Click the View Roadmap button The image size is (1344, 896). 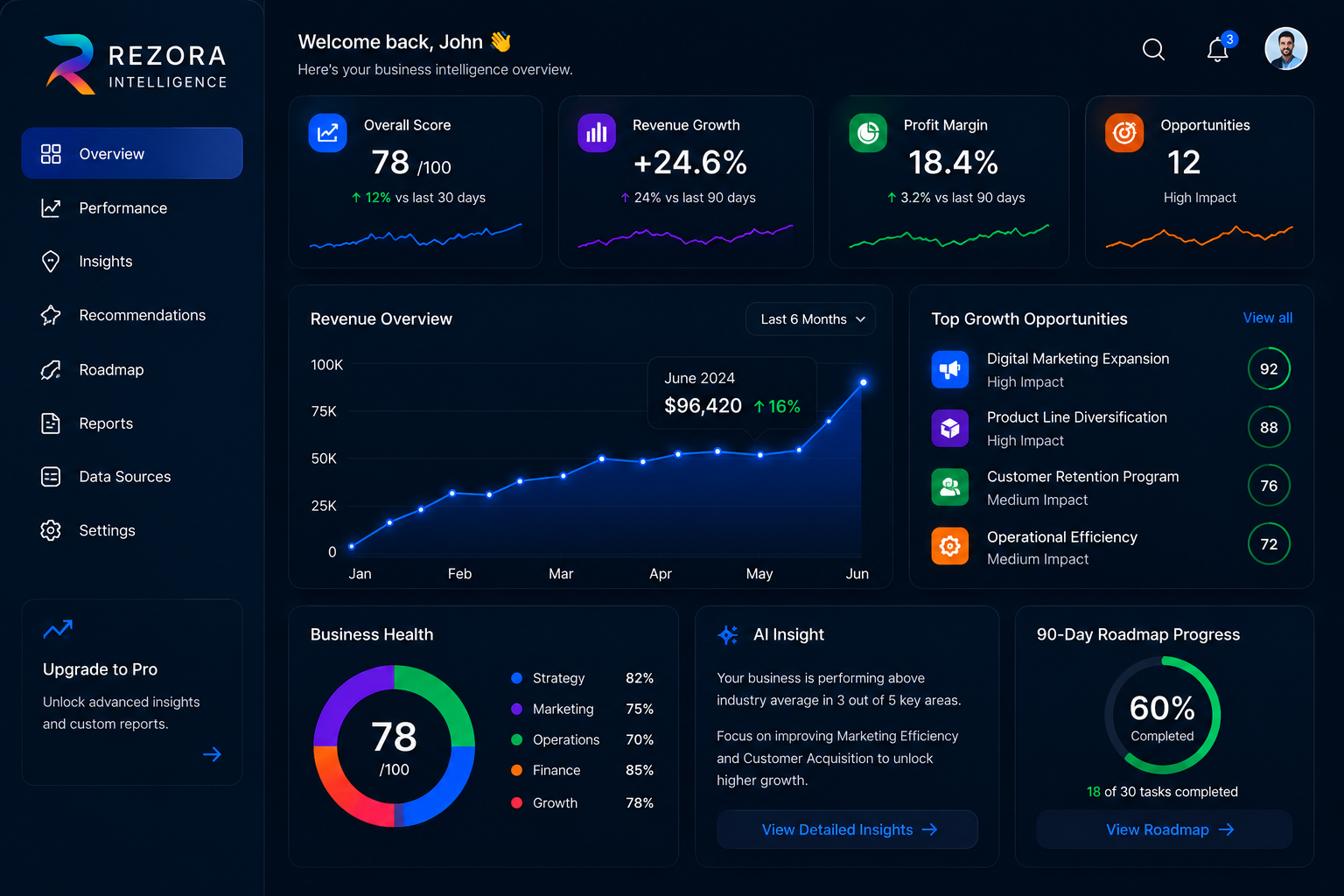coord(1165,829)
